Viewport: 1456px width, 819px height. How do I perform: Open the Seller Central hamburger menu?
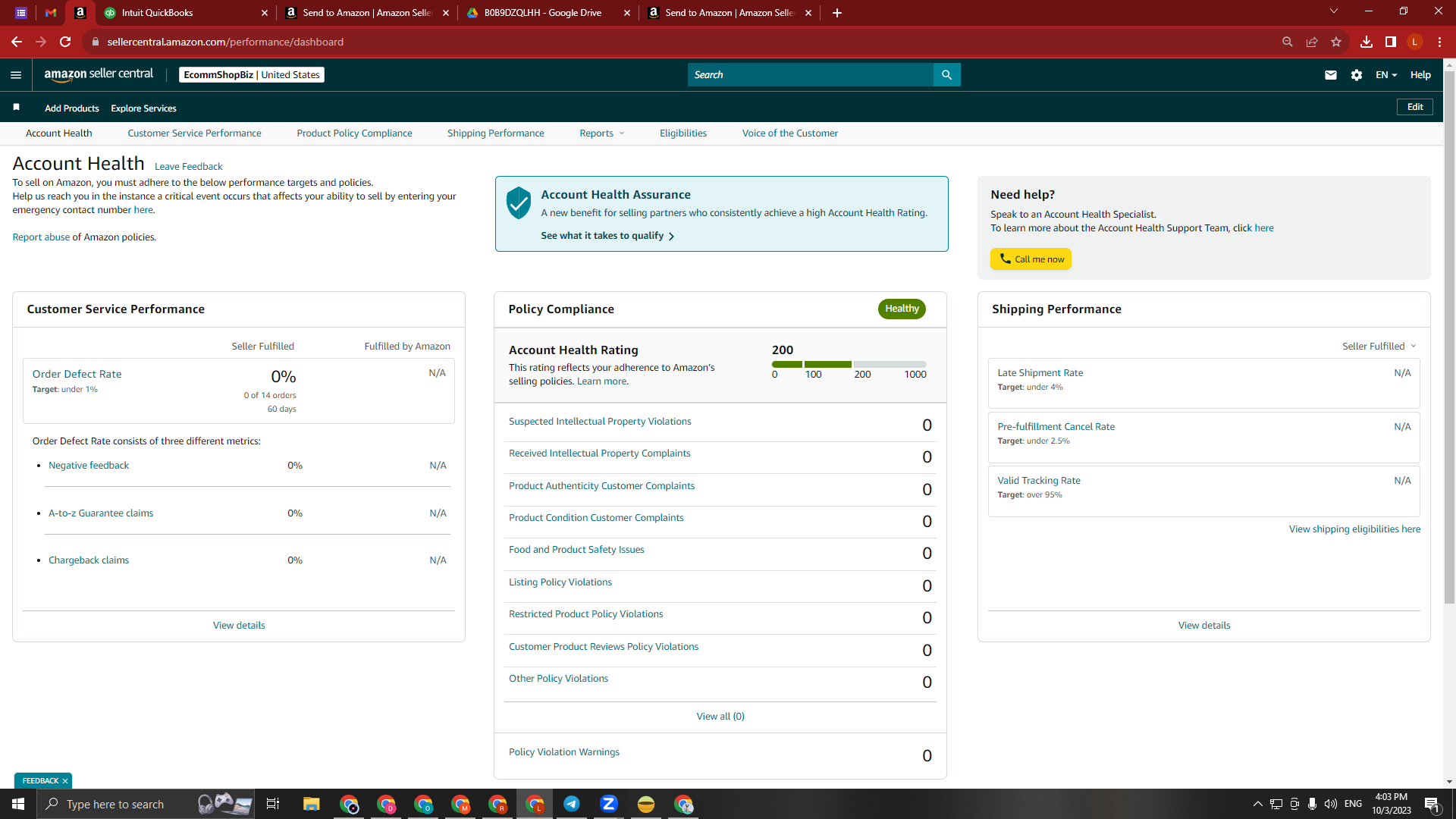click(x=16, y=74)
